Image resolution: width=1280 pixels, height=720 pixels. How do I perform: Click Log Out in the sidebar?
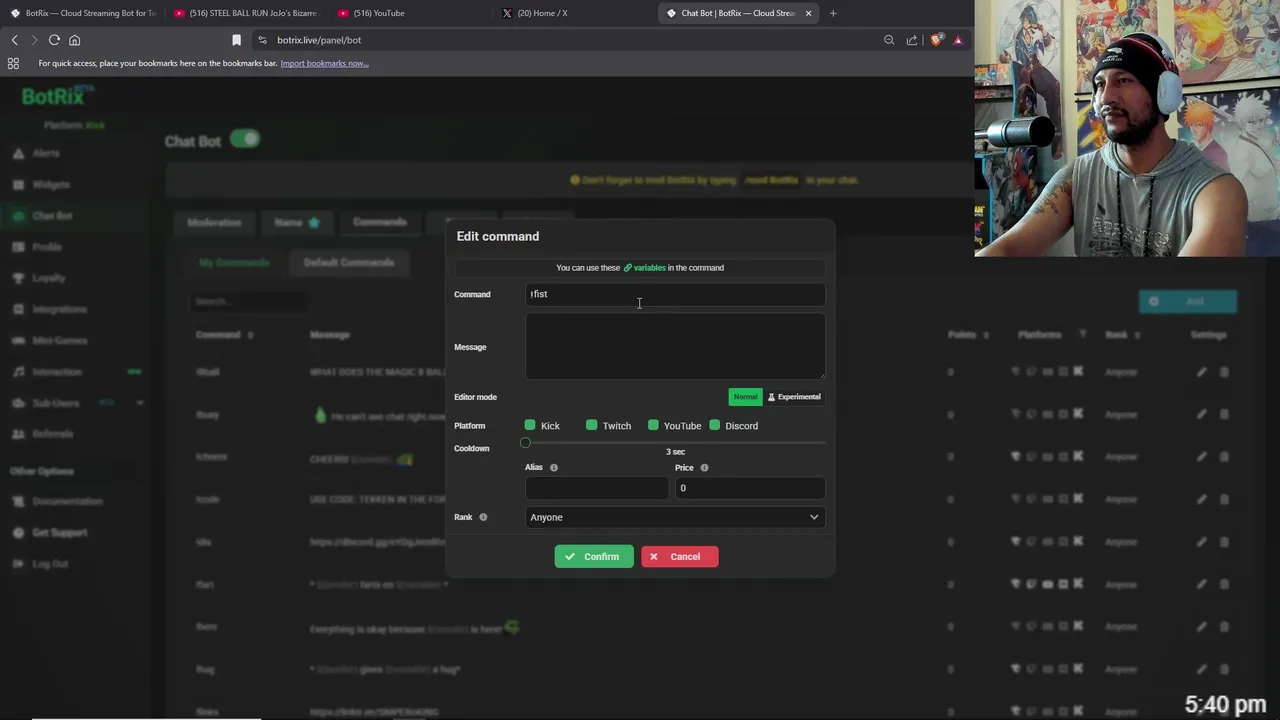coord(50,564)
